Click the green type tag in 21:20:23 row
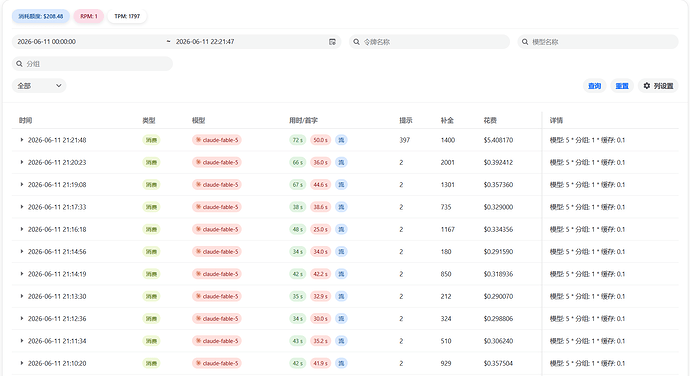The width and height of the screenshot is (690, 376). pos(151,162)
